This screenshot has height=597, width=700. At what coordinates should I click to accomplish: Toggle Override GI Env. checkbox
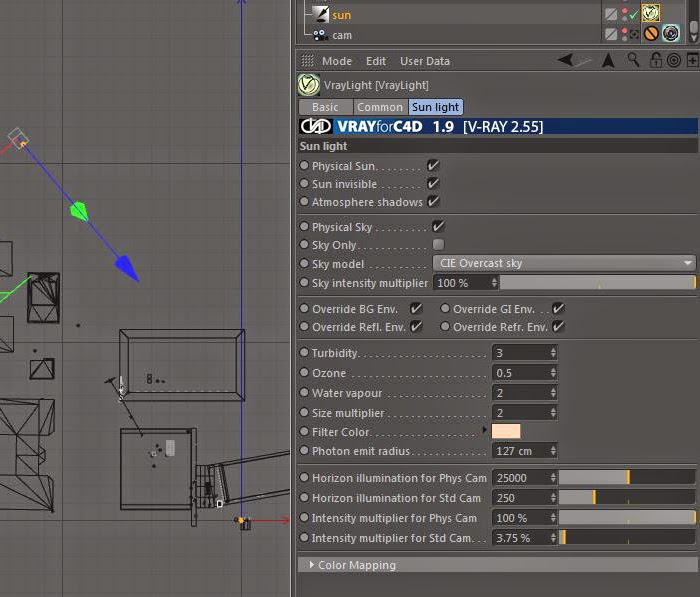[558, 309]
